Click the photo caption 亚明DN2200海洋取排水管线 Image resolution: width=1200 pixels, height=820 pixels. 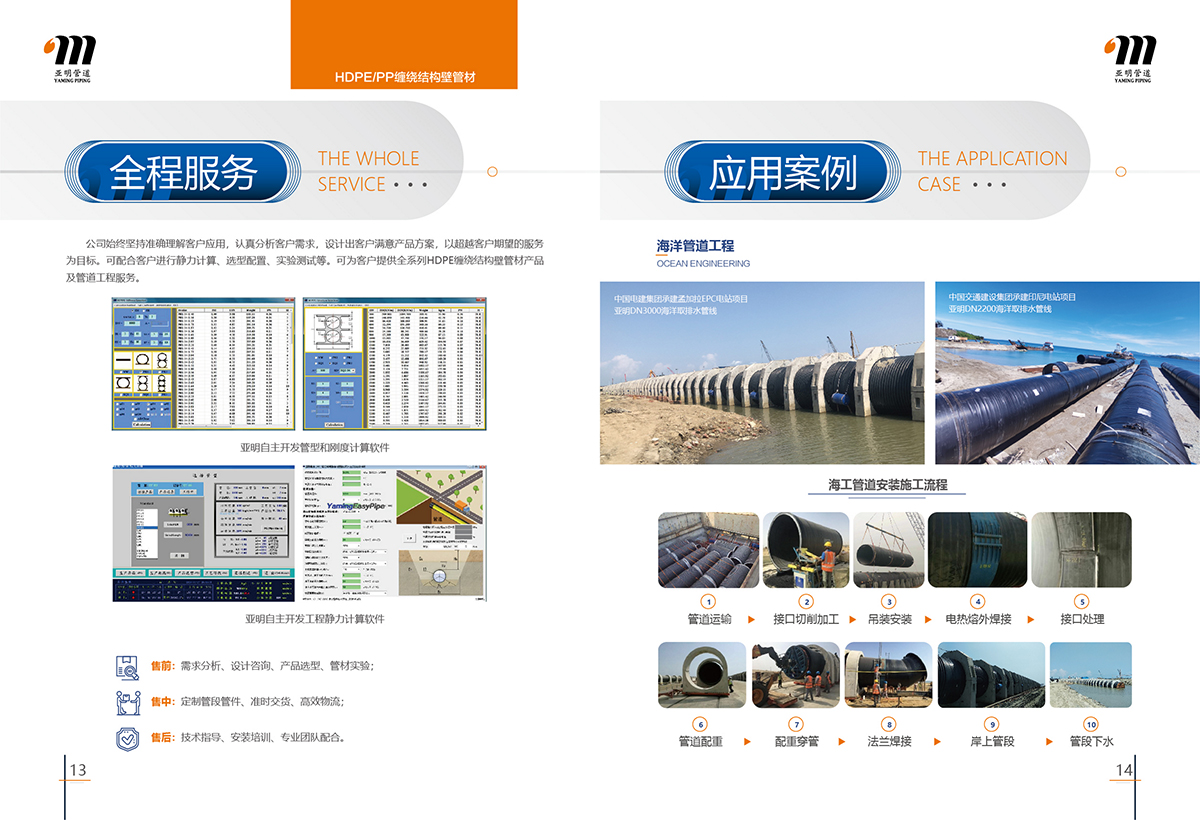click(x=1000, y=309)
